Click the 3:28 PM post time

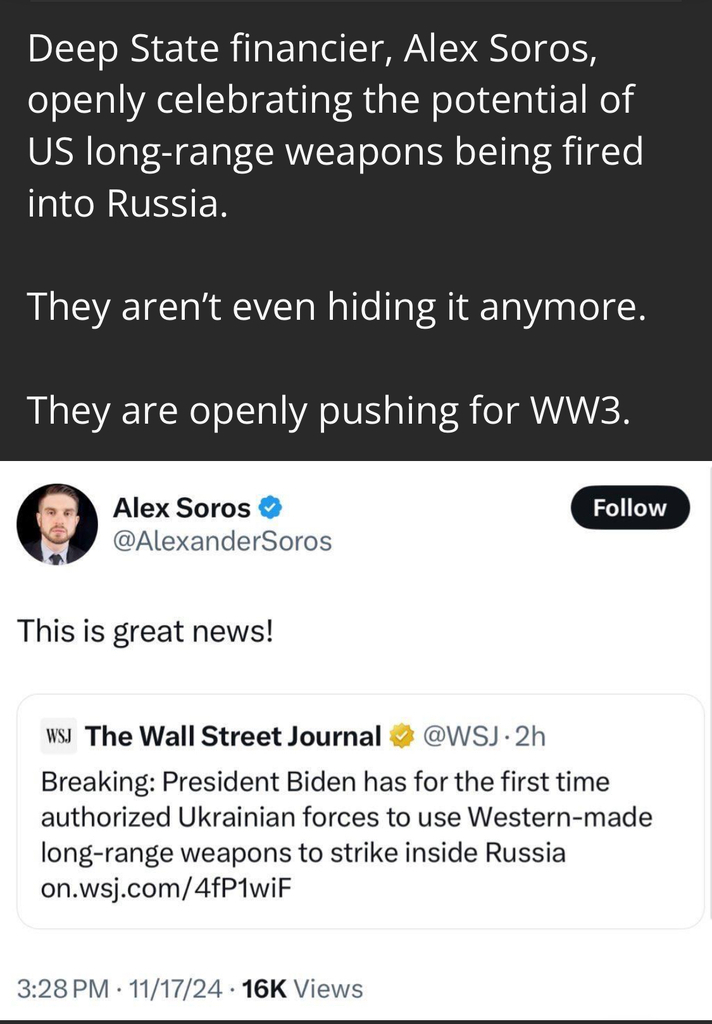point(63,989)
